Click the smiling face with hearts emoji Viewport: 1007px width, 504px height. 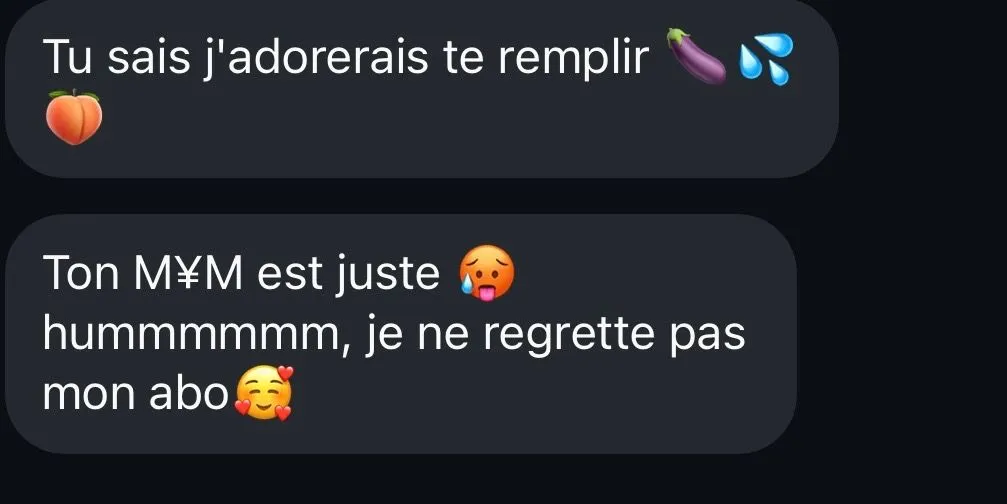(264, 392)
